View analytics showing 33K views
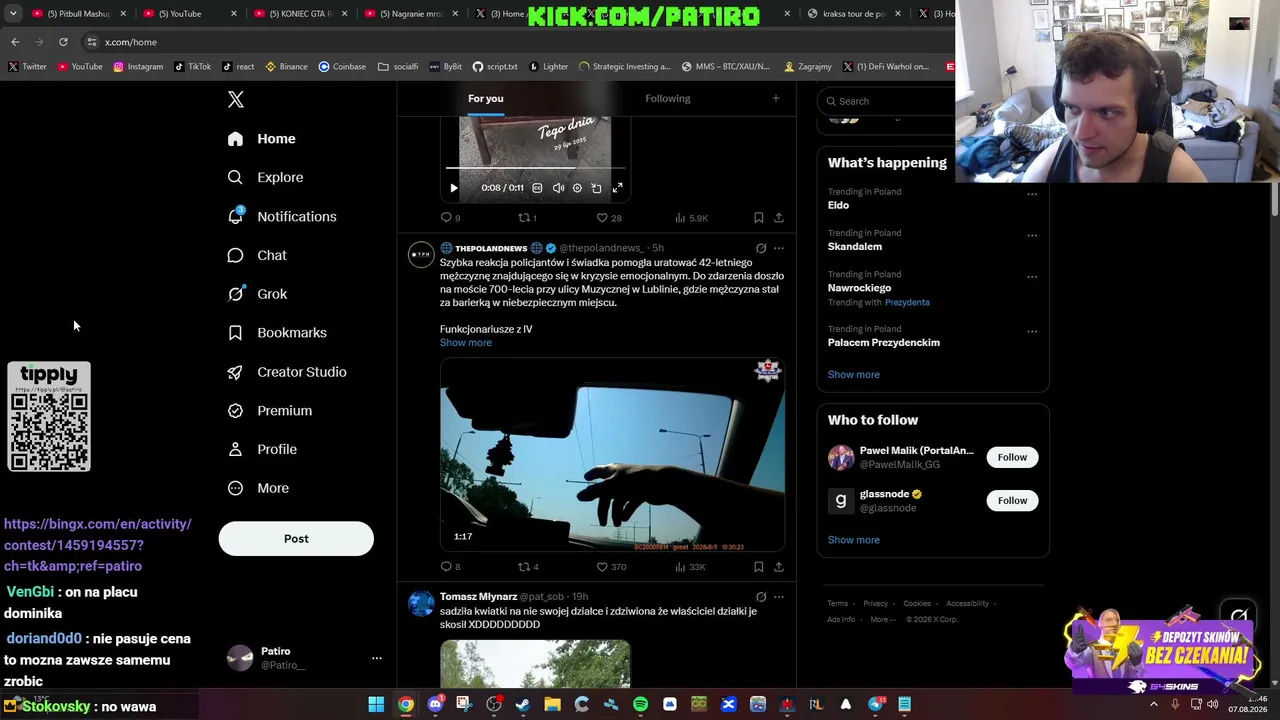1280x720 pixels. [690, 567]
